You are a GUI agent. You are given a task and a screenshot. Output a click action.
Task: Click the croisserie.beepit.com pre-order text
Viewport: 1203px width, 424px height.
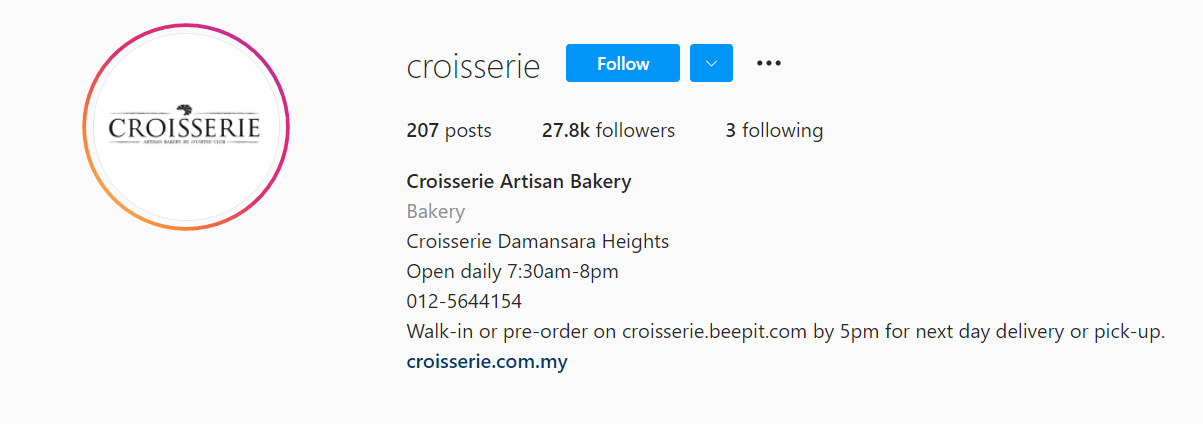tap(714, 332)
